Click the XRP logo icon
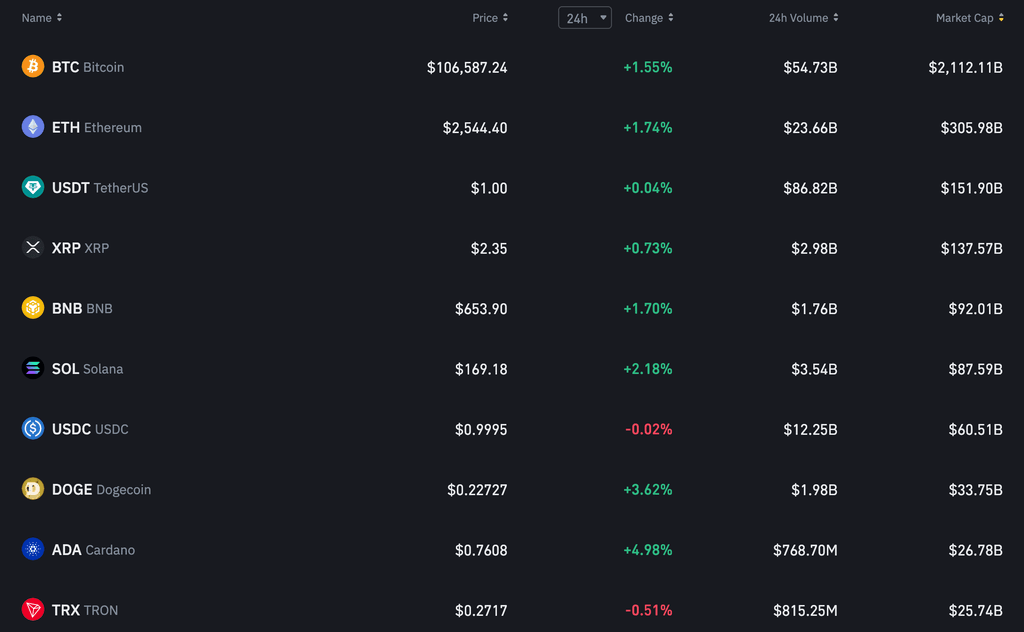The width and height of the screenshot is (1024, 632). tap(32, 248)
